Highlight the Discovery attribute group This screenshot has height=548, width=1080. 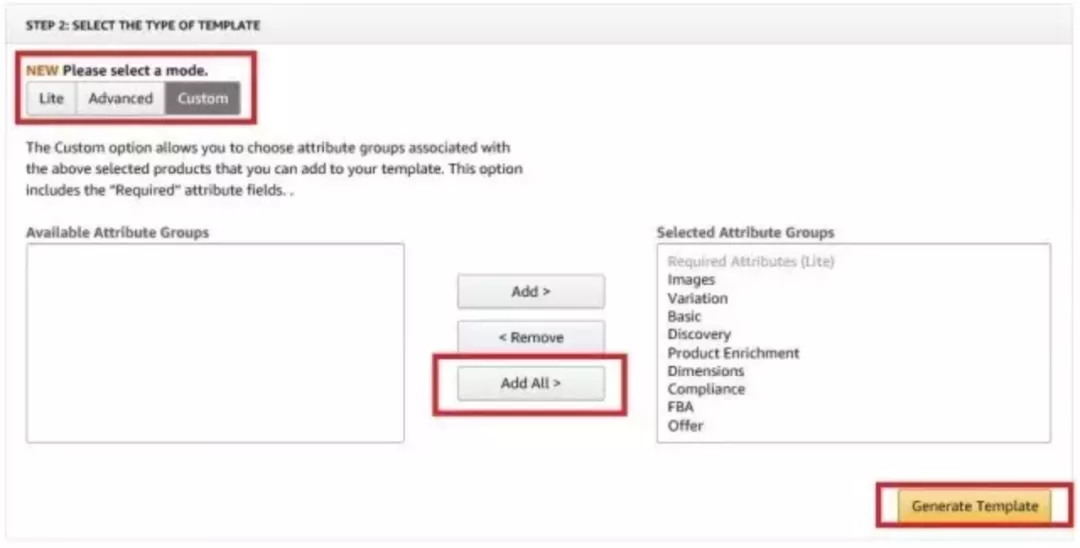coord(699,334)
